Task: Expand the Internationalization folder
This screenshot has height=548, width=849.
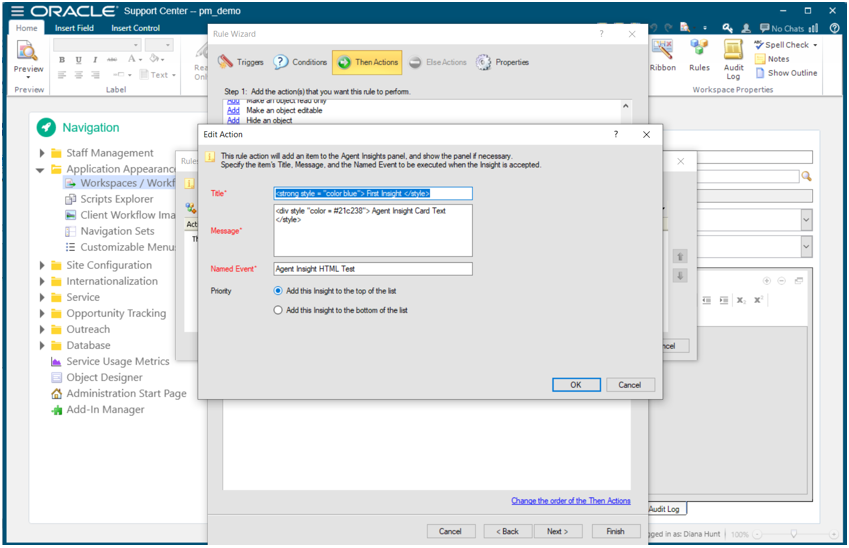Action: [x=42, y=282]
